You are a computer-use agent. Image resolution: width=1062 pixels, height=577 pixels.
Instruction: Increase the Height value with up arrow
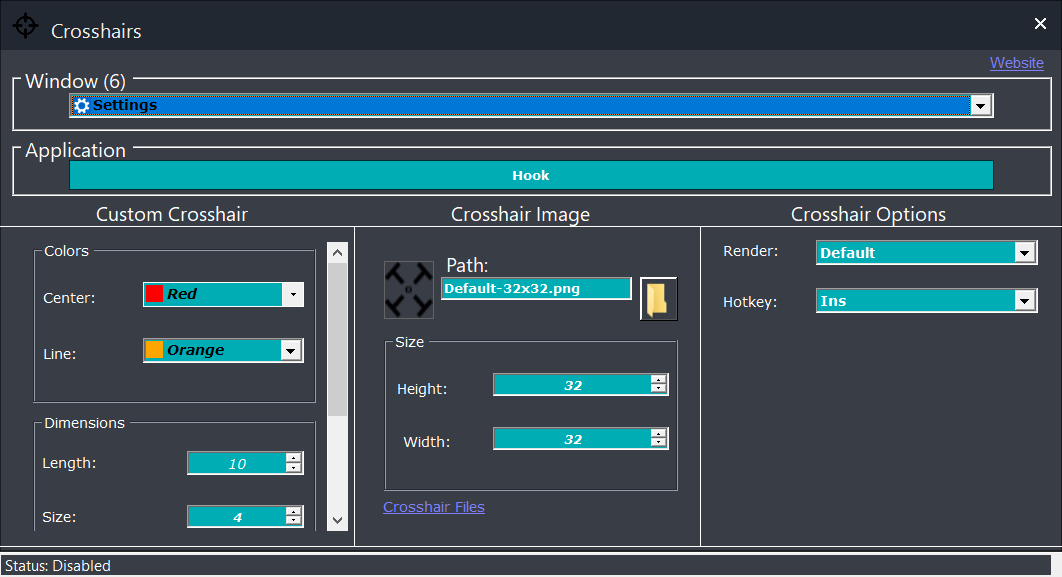pyautogui.click(x=658, y=380)
